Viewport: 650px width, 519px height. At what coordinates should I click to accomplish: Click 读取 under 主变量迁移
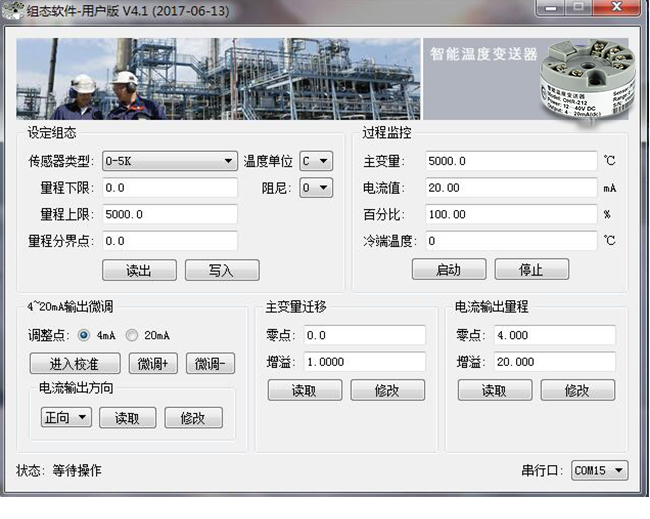tap(304, 391)
